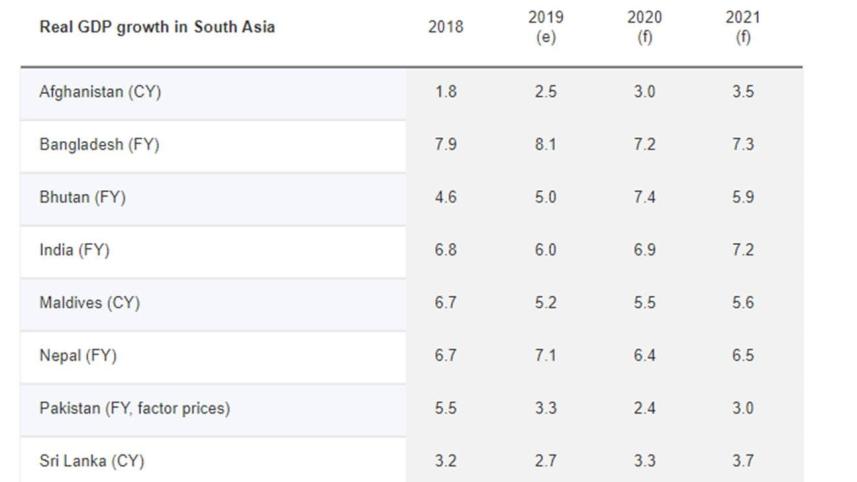Click the Real GDP growth in South Asia header
857x482 pixels.
(x=157, y=27)
